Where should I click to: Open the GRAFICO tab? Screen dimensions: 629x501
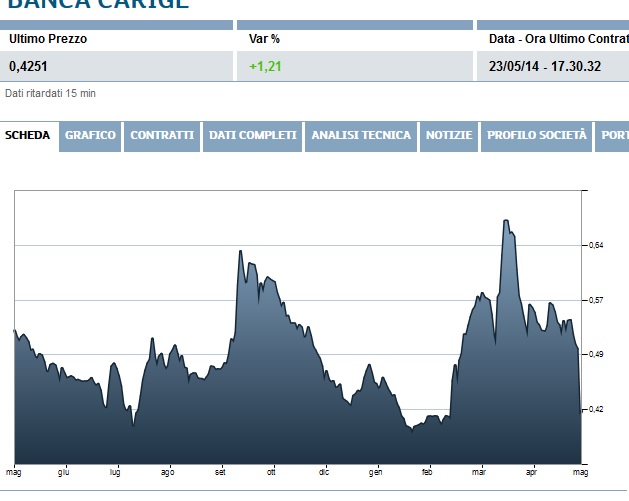pyautogui.click(x=90, y=136)
